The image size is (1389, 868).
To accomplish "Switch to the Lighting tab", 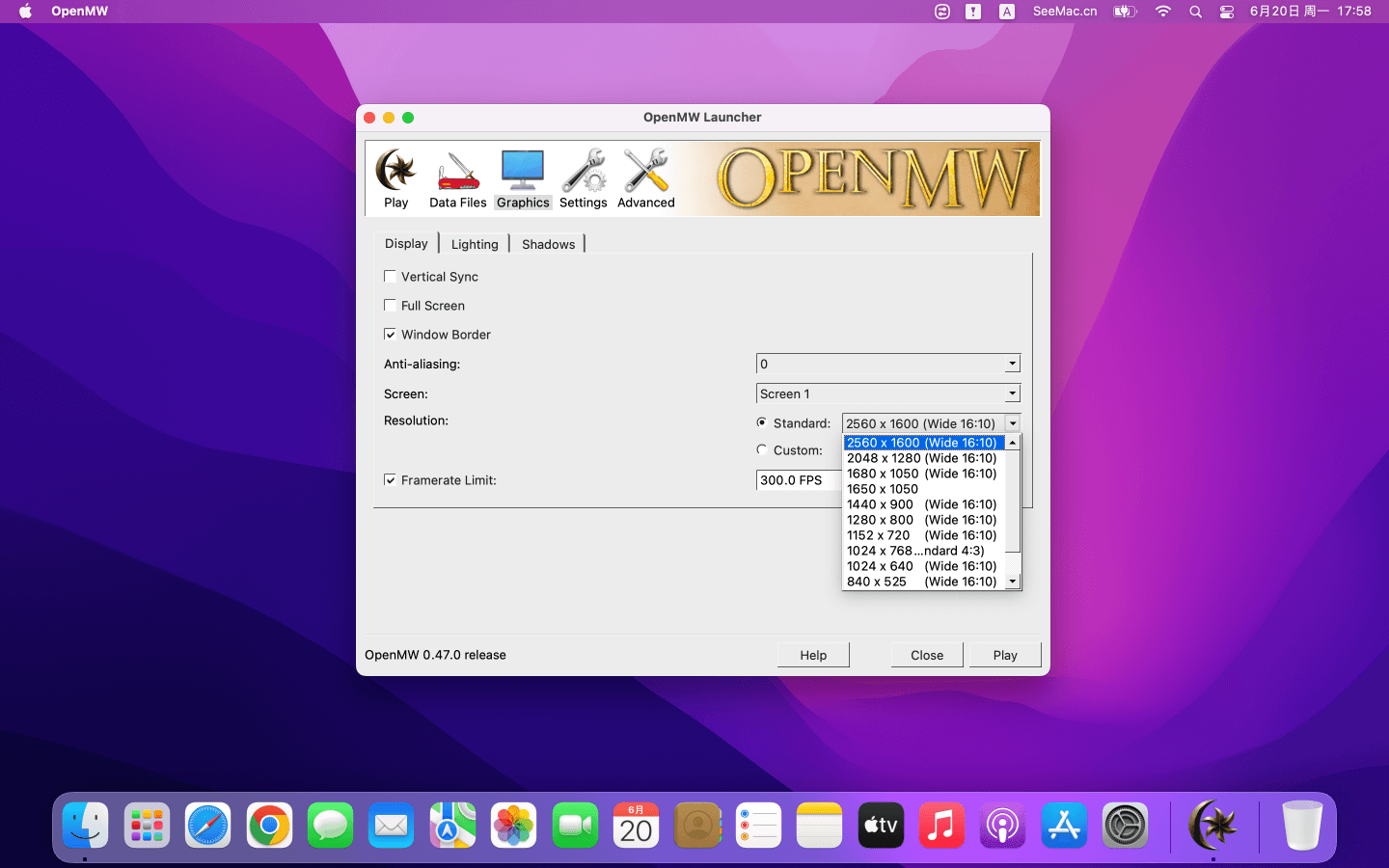I will [x=475, y=244].
